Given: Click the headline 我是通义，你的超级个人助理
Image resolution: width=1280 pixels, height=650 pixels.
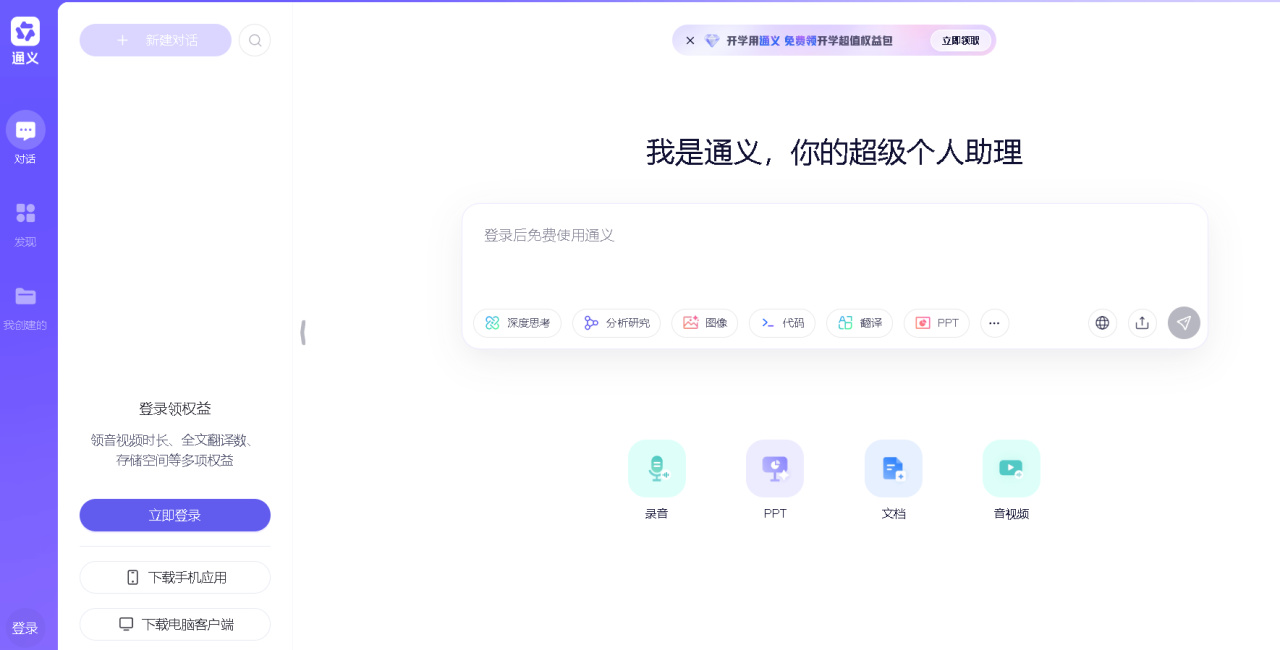Looking at the screenshot, I should point(834,152).
